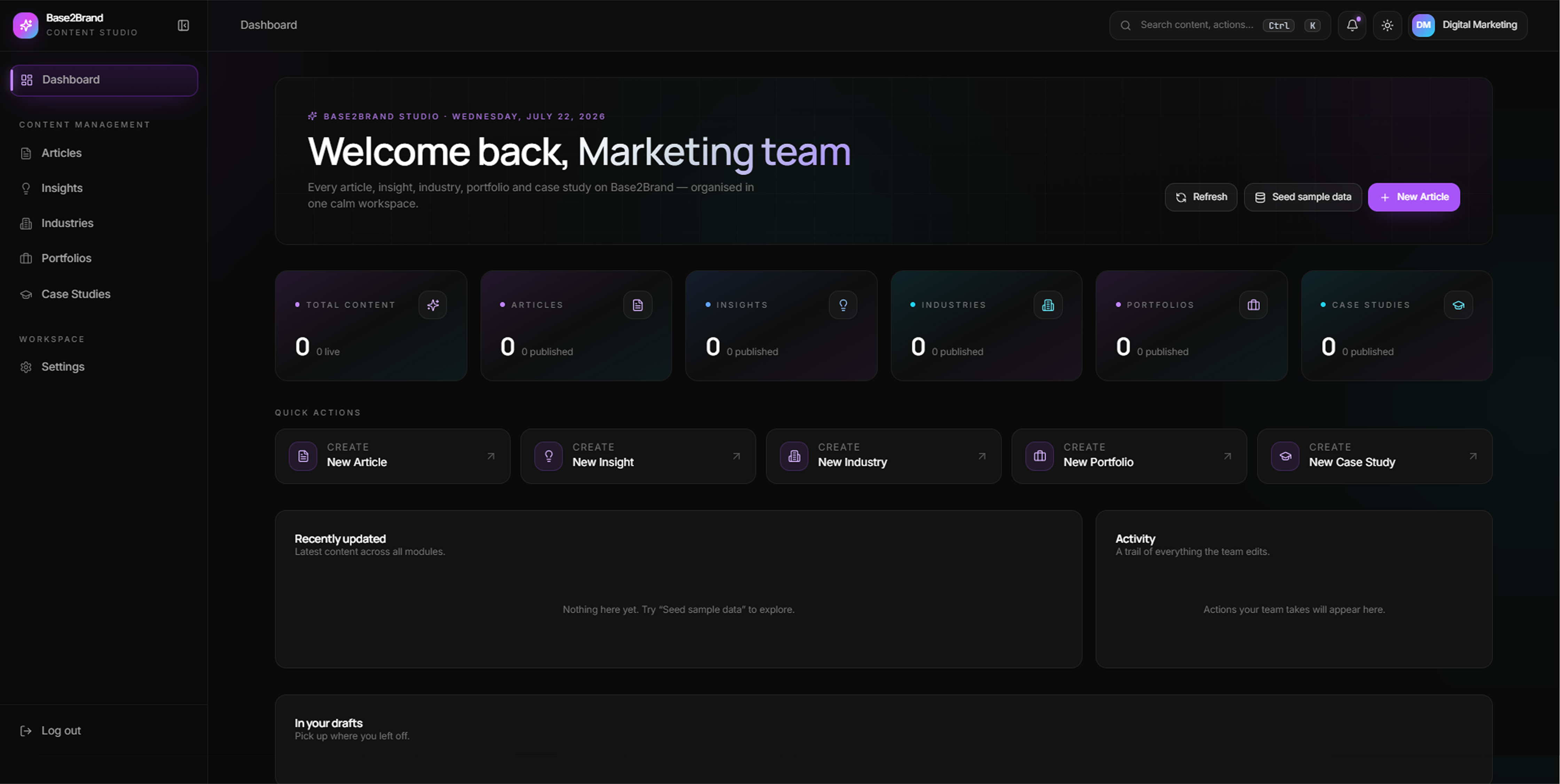Screen dimensions: 1560x784
Task: Open Industries in the sidebar
Action: 104,224
